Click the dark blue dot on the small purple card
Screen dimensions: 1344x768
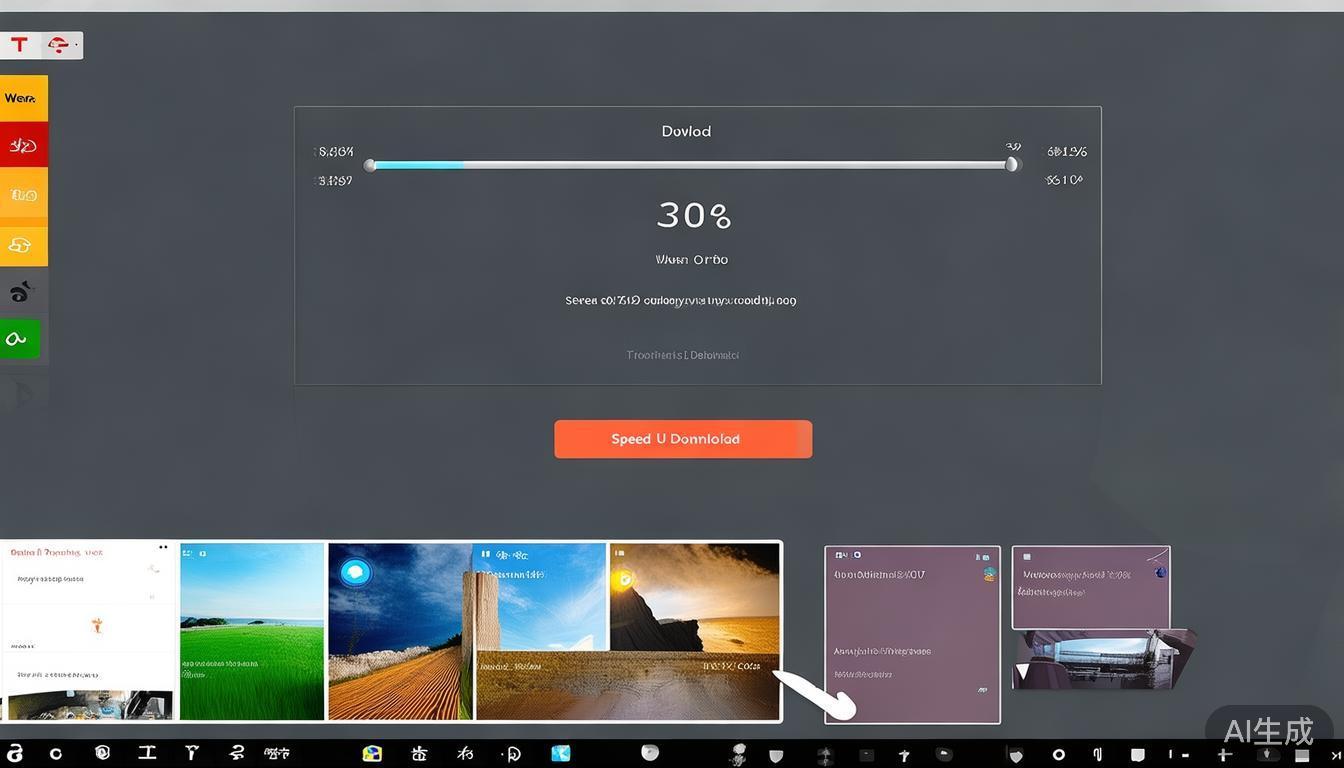(x=1160, y=573)
